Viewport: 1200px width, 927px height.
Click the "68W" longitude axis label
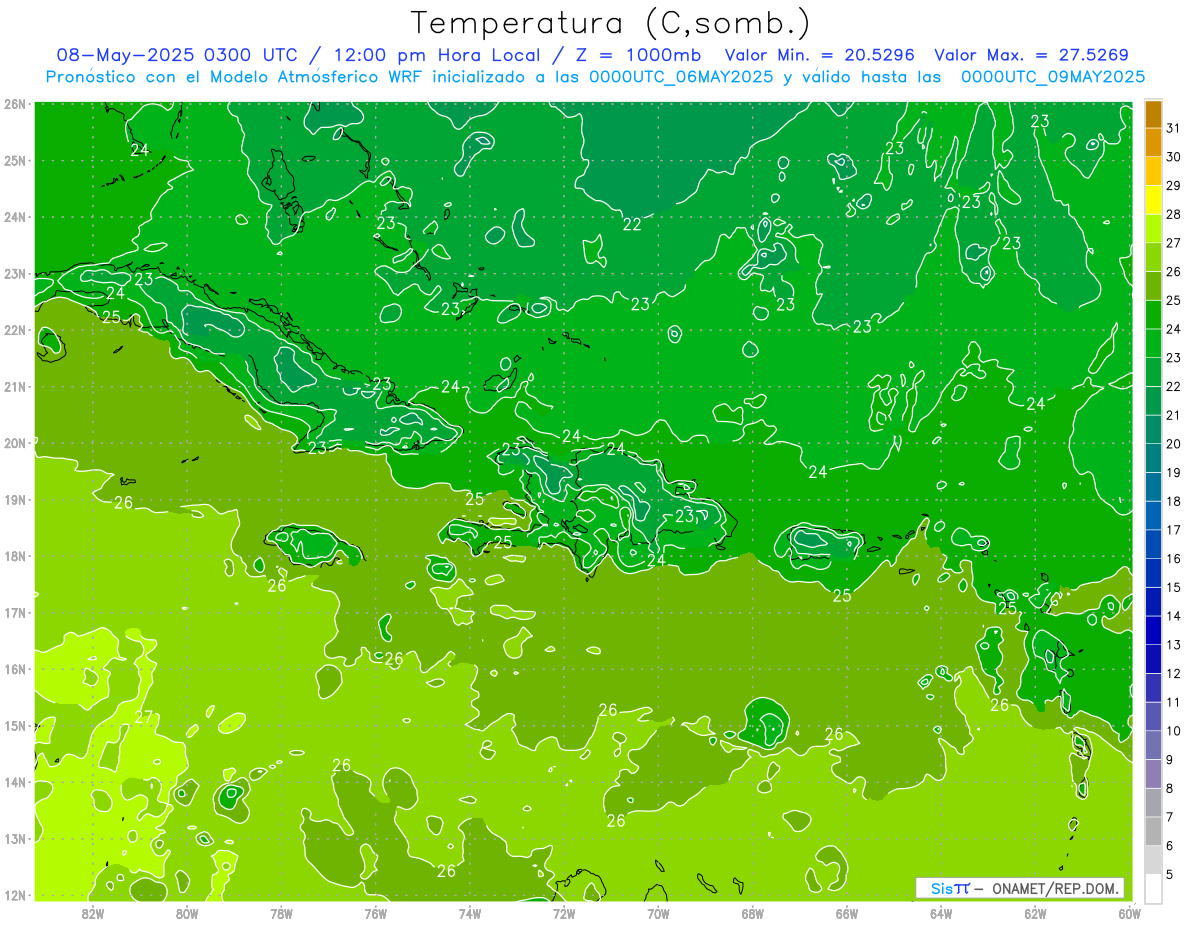(x=753, y=913)
